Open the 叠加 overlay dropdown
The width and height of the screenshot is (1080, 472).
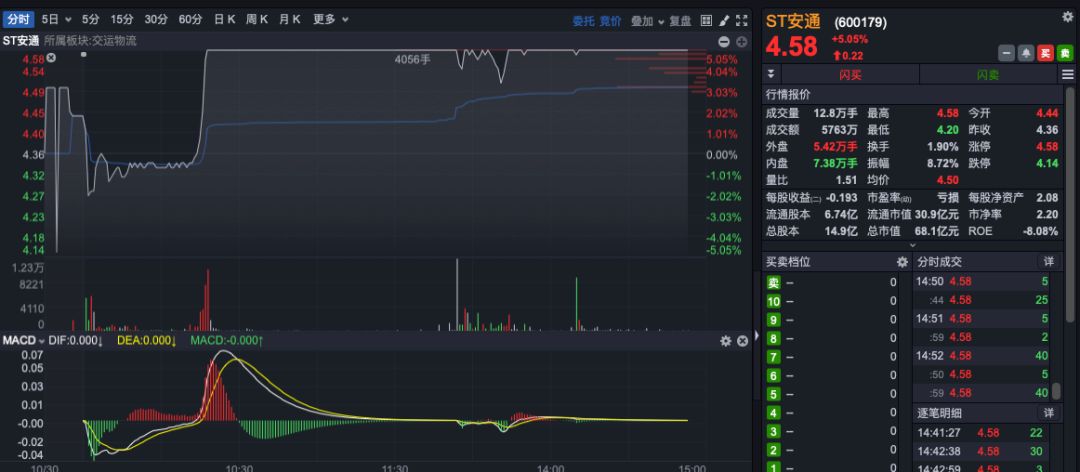click(647, 21)
